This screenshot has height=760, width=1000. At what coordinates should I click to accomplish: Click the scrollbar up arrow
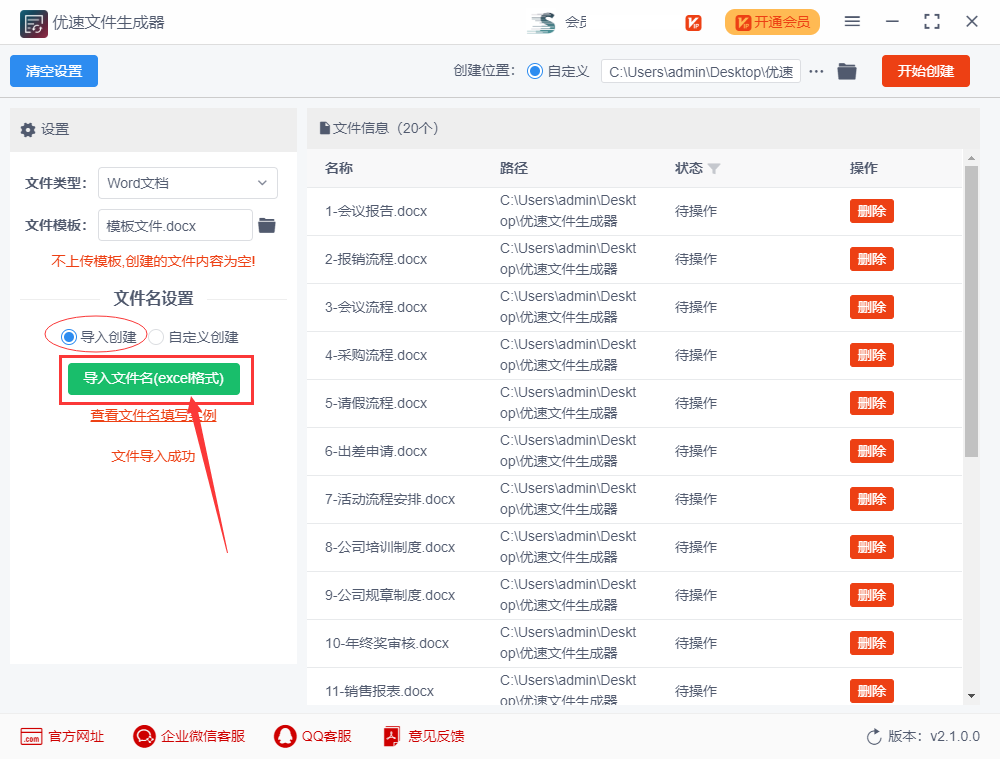(x=971, y=157)
